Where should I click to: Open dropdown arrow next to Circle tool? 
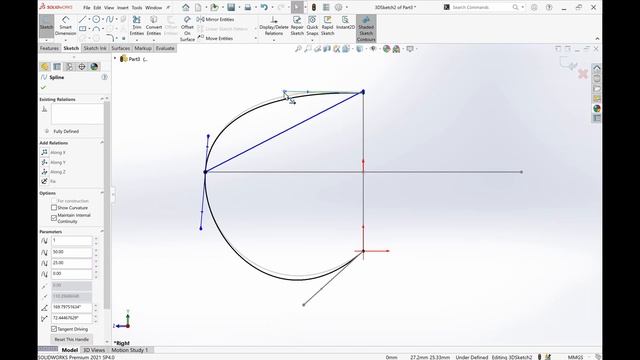pyautogui.click(x=103, y=20)
